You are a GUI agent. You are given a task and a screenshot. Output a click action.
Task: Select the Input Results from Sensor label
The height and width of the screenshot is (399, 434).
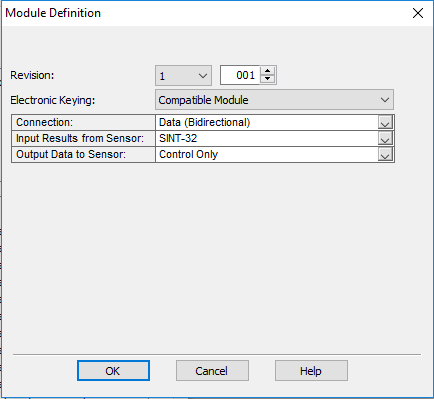pos(83,138)
